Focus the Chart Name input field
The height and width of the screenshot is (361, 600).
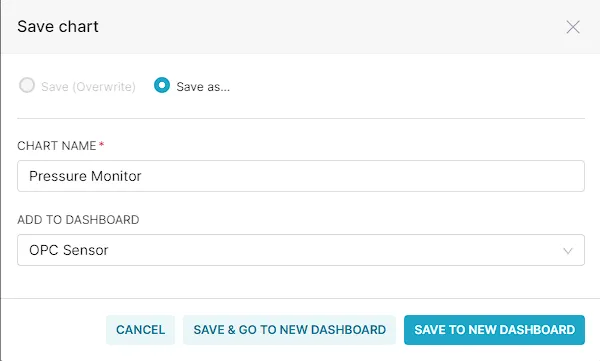[x=301, y=176]
